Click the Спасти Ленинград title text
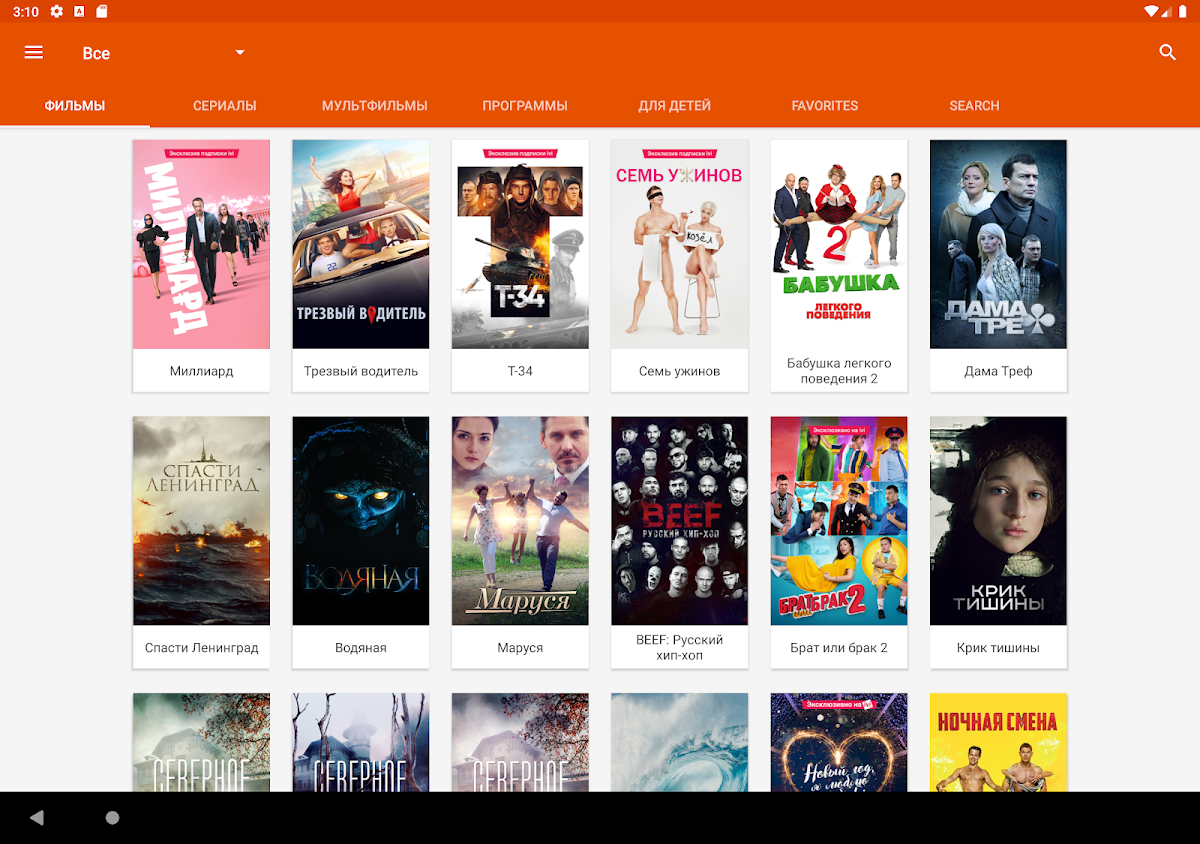 coord(201,648)
